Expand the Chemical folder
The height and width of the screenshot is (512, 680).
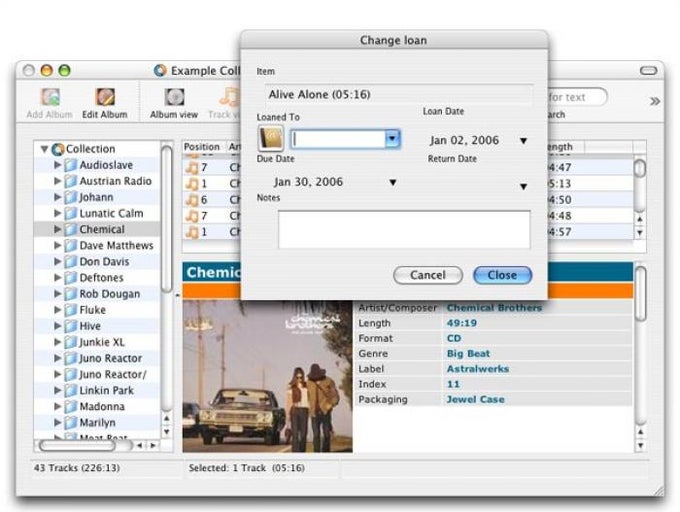point(57,229)
